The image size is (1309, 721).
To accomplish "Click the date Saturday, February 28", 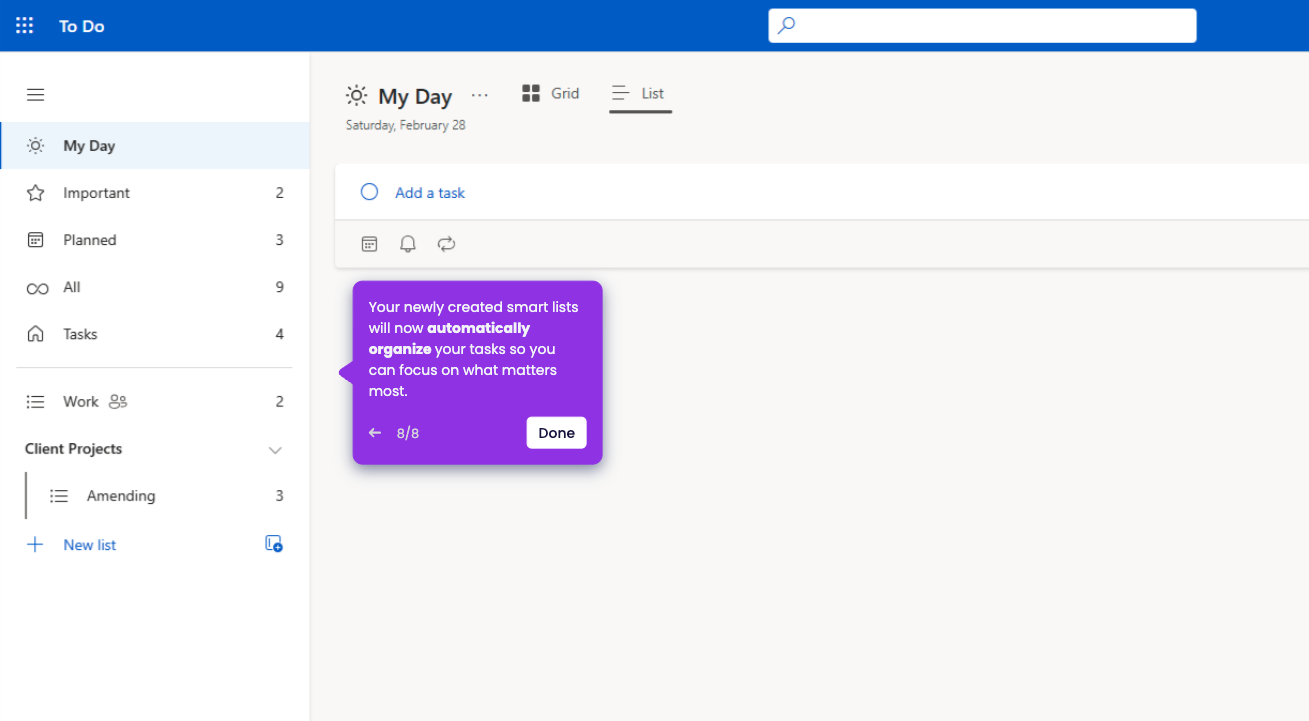I will point(406,125).
